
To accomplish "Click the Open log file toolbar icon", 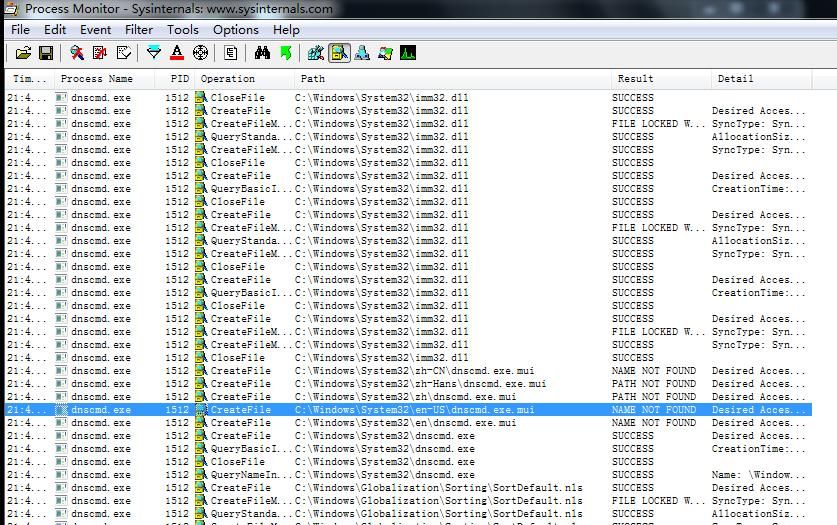I will pos(23,53).
